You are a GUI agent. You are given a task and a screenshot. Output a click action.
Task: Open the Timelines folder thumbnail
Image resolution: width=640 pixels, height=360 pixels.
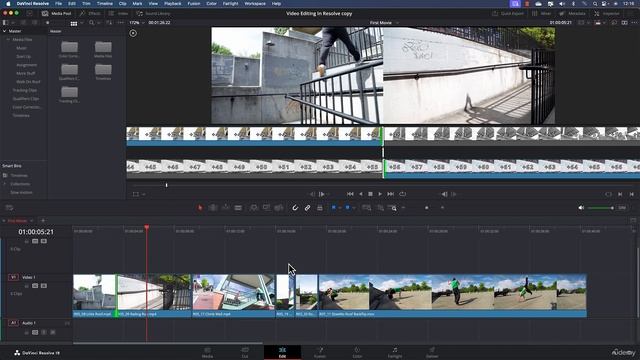[103, 71]
